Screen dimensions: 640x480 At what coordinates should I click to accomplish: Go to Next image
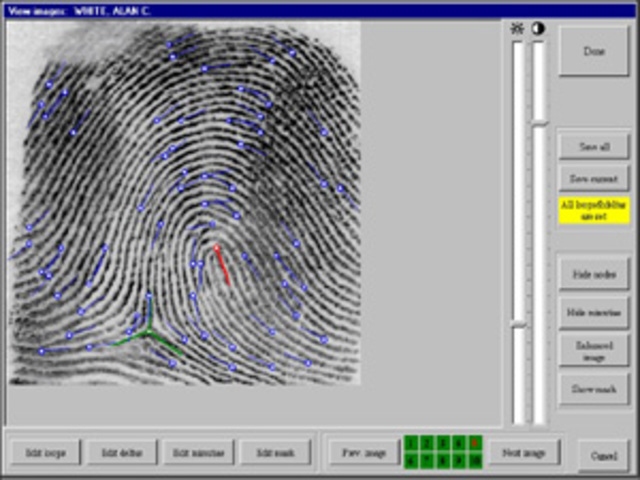[x=524, y=452]
